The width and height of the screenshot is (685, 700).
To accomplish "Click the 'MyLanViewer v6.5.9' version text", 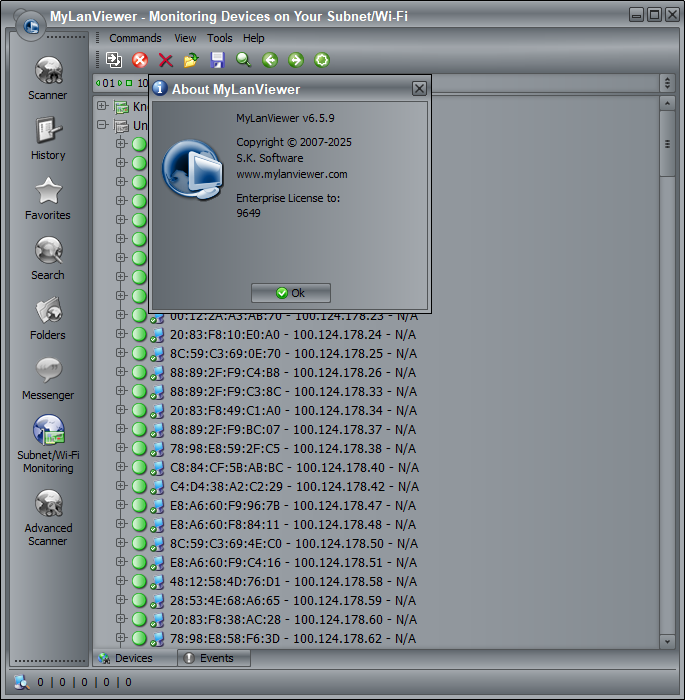I will pyautogui.click(x=285, y=118).
